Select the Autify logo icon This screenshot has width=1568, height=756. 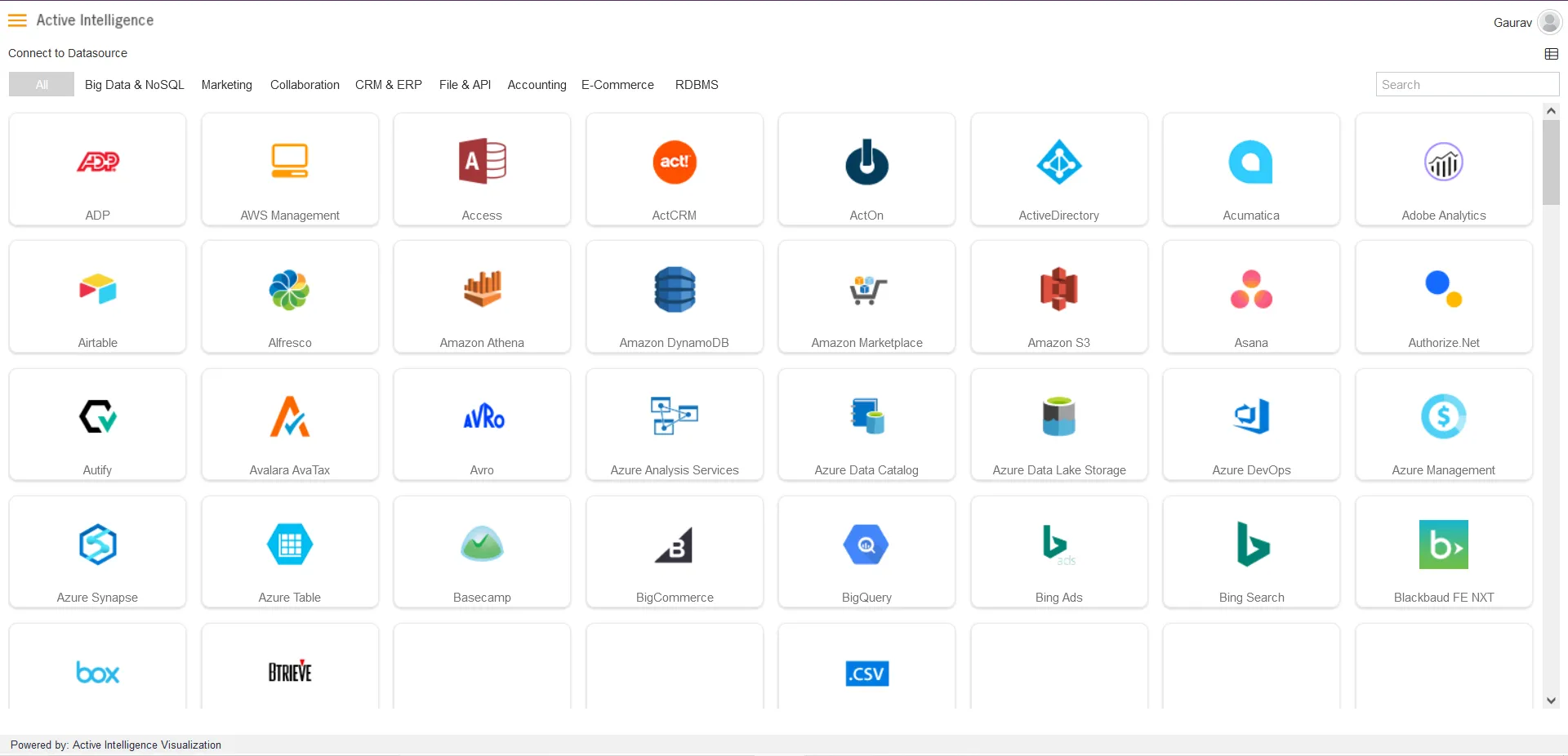pos(98,416)
